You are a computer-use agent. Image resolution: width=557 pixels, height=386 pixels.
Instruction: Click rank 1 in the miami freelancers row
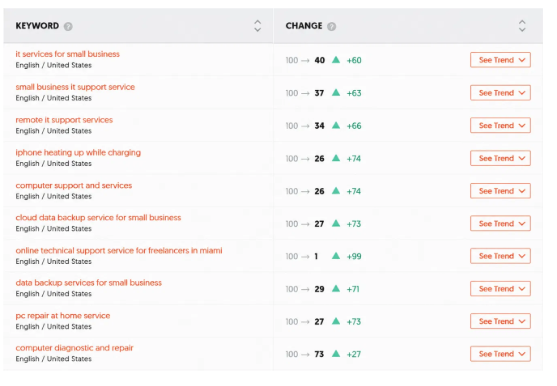(x=316, y=256)
